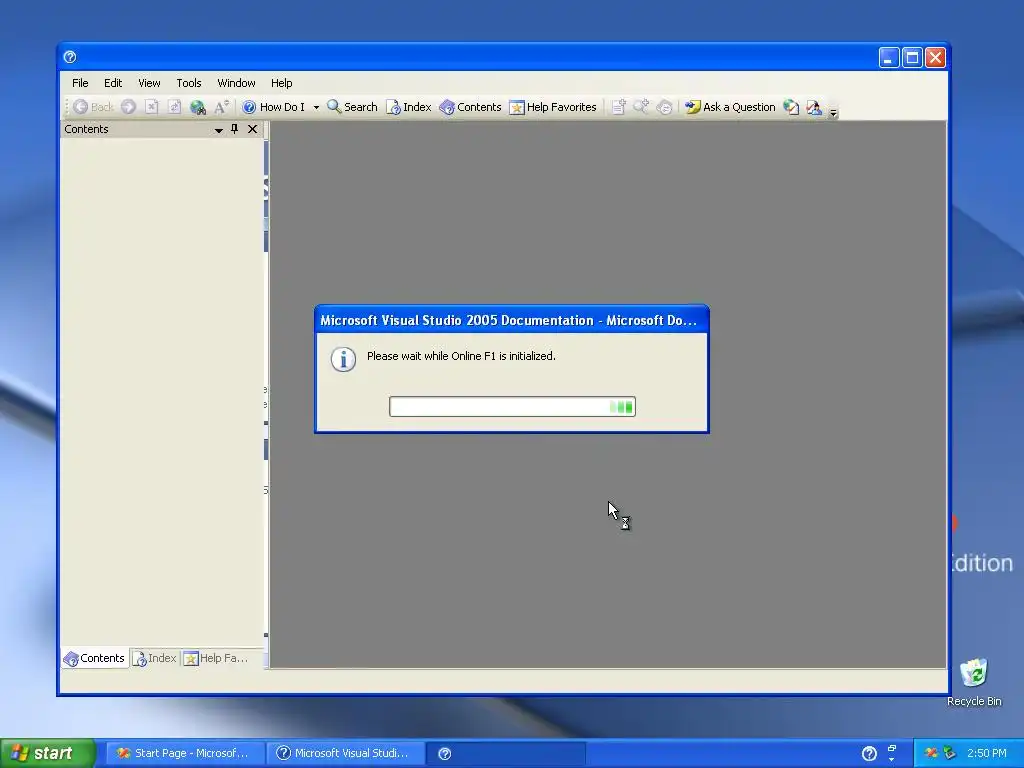The width and height of the screenshot is (1024, 768).
Task: Click the help icon left of tray
Action: (869, 754)
